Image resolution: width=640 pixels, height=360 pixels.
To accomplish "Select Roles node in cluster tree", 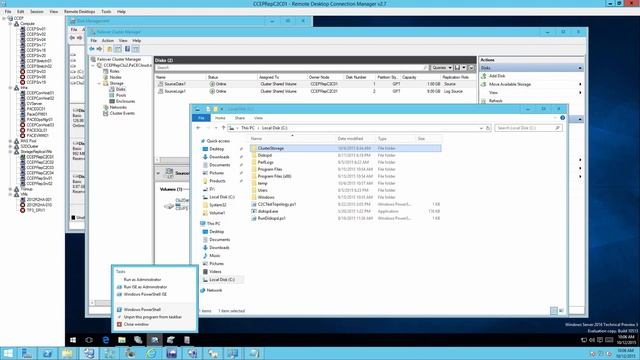I will tap(114, 71).
